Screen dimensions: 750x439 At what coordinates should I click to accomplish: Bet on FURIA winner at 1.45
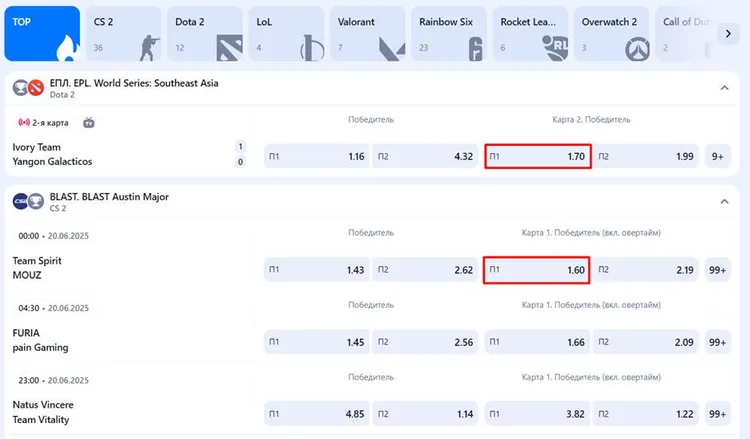(317, 342)
